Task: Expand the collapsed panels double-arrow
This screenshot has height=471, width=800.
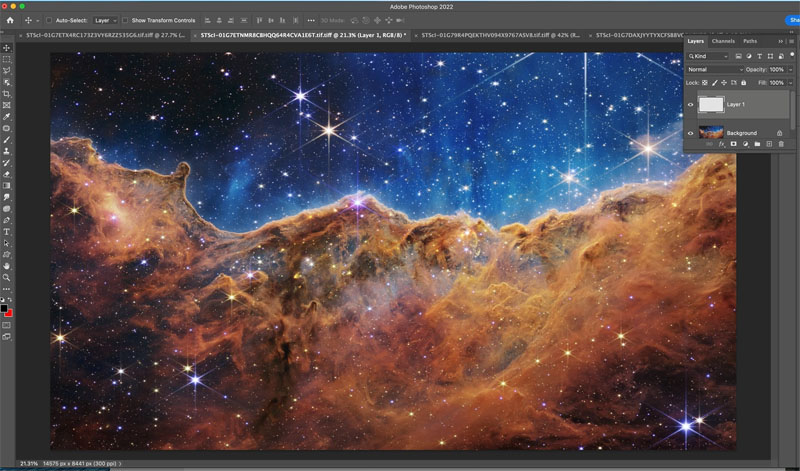Action: (x=781, y=41)
